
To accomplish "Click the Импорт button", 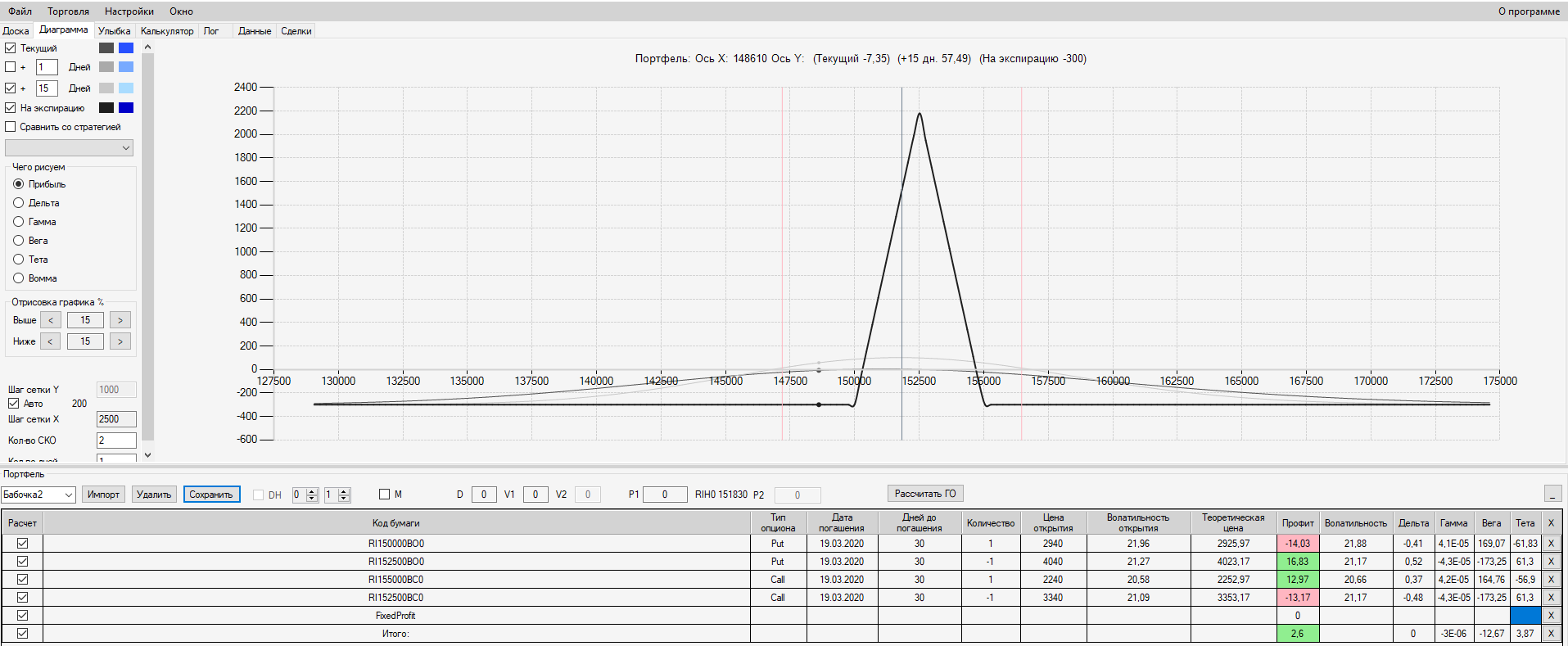I will 103,495.
